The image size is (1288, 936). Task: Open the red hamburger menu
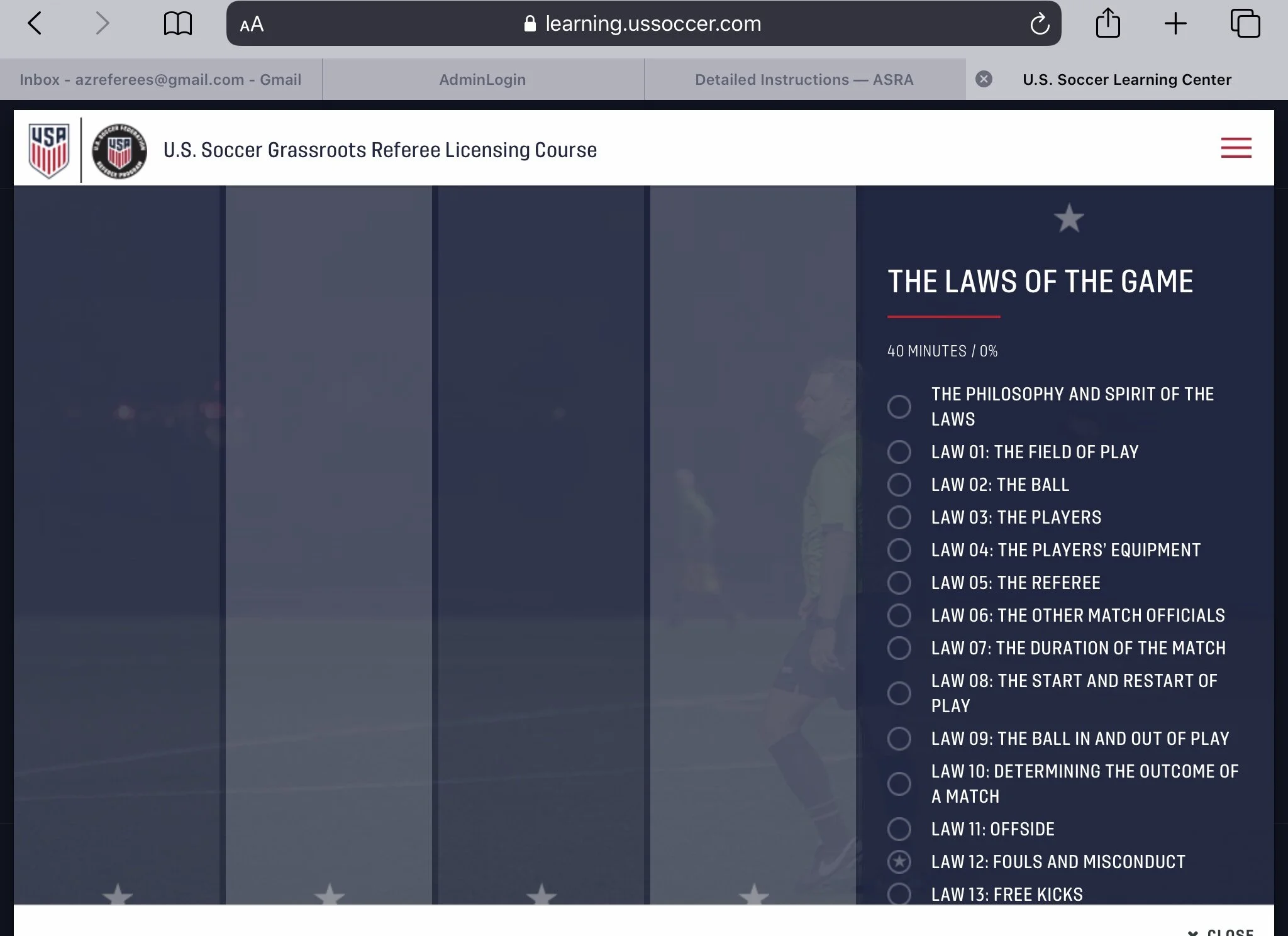(x=1236, y=148)
